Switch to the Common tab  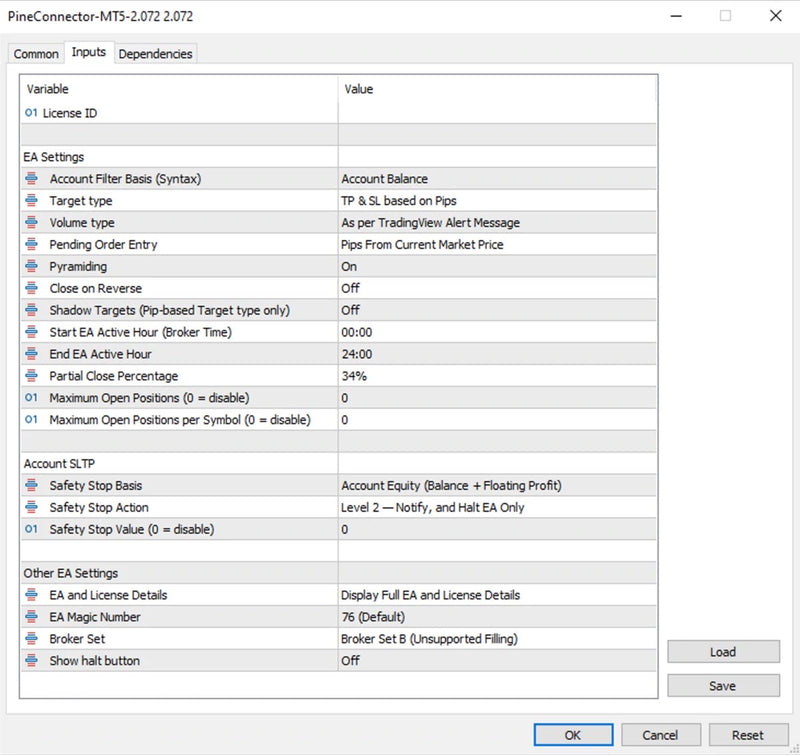tap(36, 54)
